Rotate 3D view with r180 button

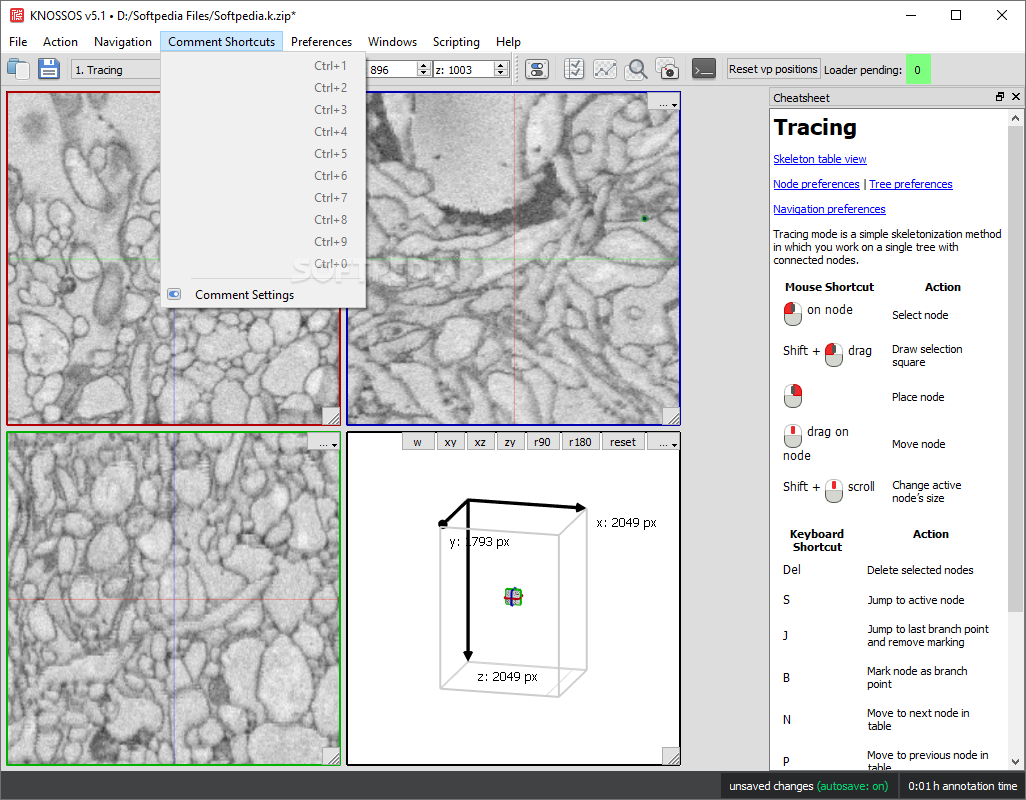click(x=580, y=442)
